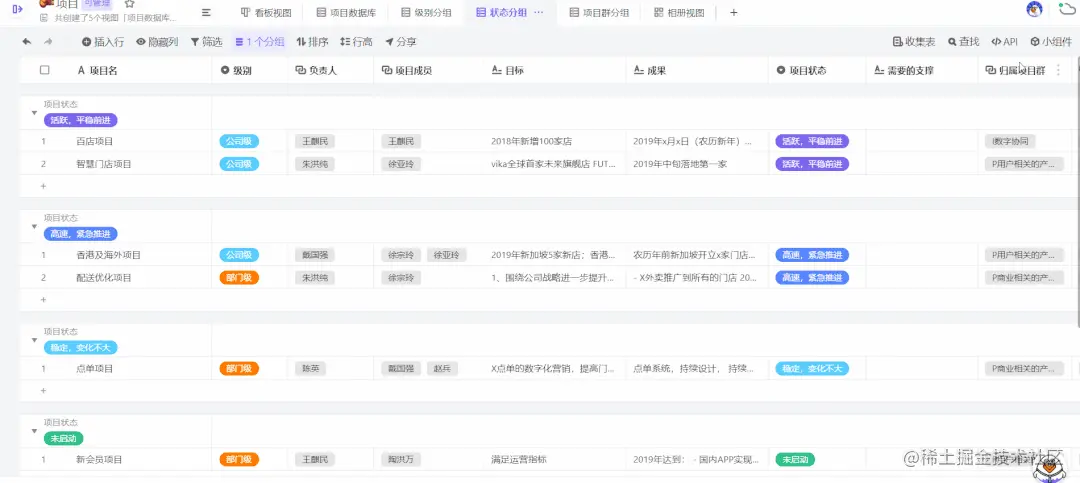Click the 项目状态 column header

tap(817, 70)
